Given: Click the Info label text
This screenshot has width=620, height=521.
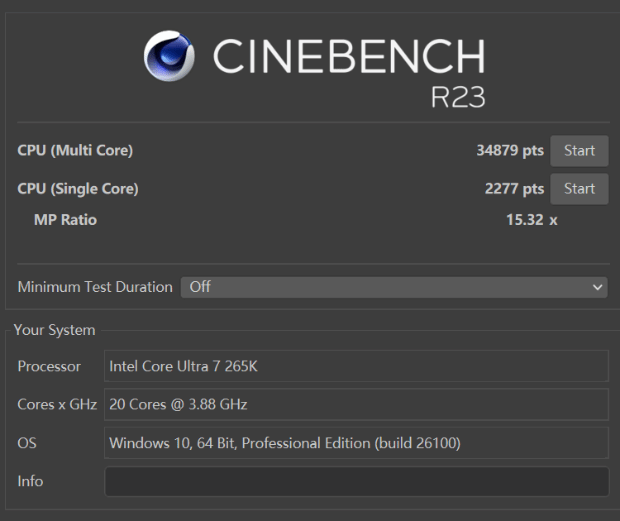Looking at the screenshot, I should coord(30,481).
